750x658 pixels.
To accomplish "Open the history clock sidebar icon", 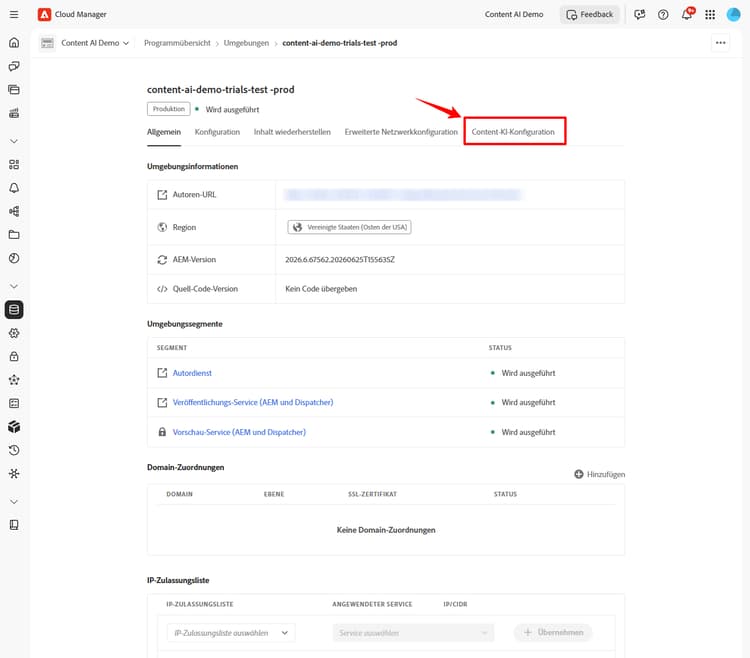I will tap(14, 450).
